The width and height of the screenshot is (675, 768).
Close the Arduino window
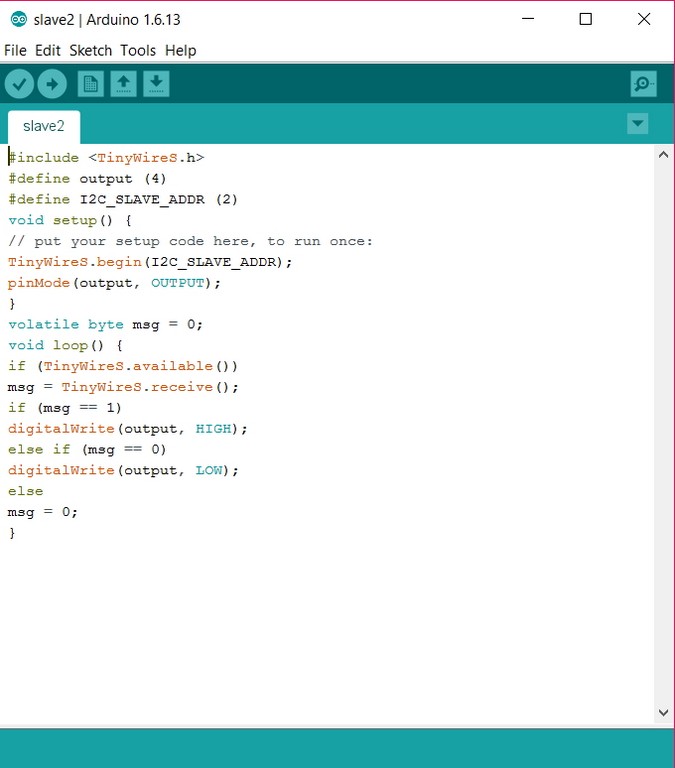(x=644, y=19)
